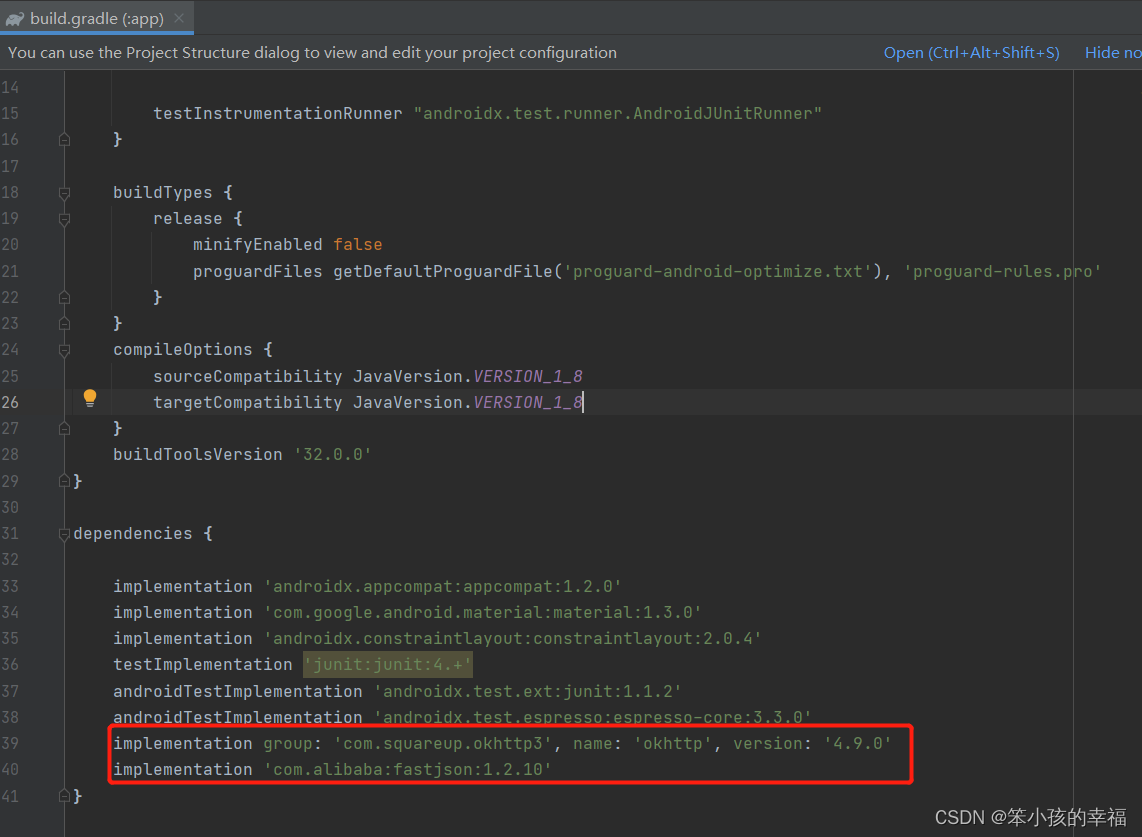Collapse the release block fold marker
Image resolution: width=1142 pixels, height=837 pixels.
click(x=64, y=219)
